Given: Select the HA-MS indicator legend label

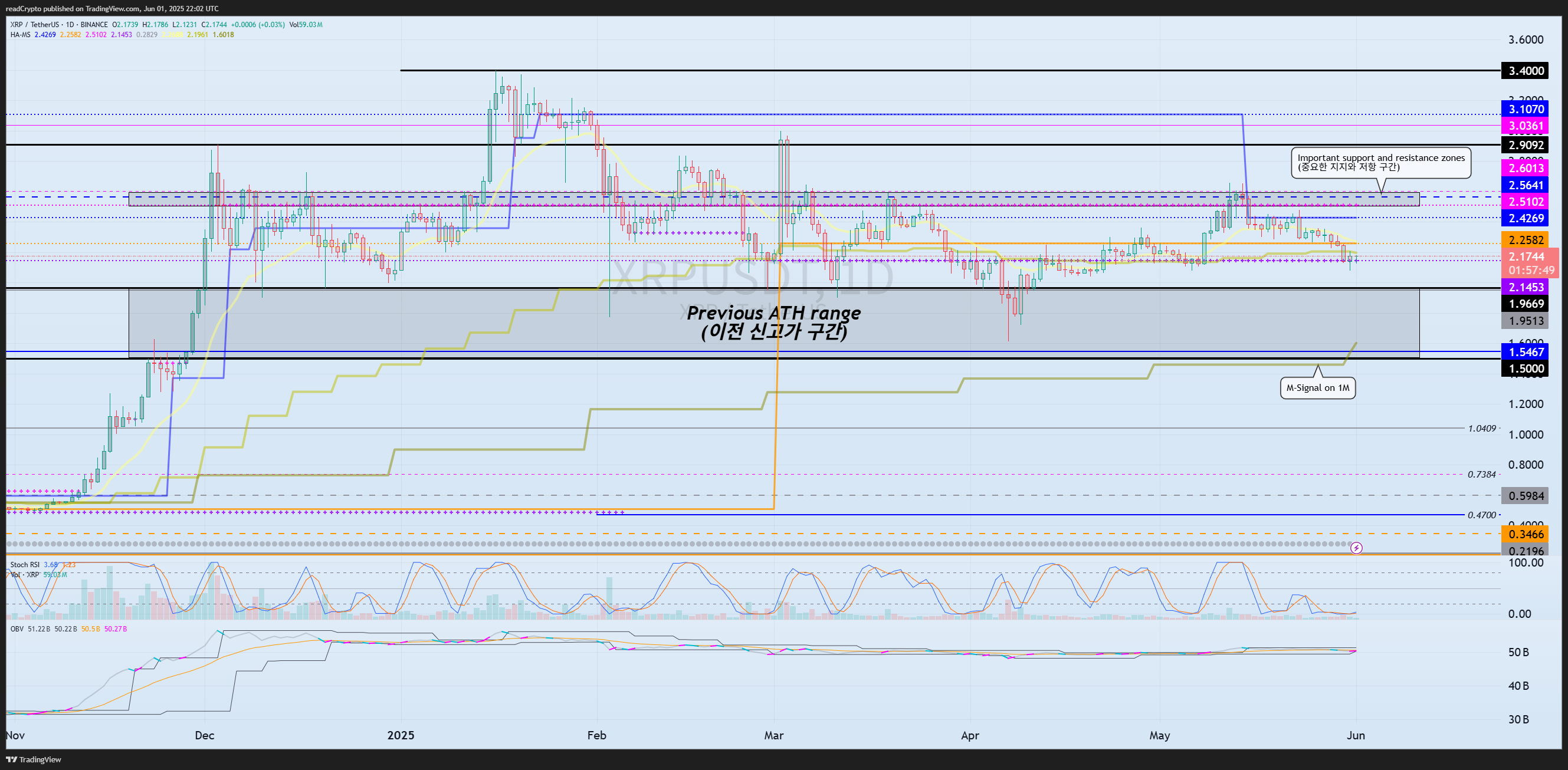Looking at the screenshot, I should point(20,35).
